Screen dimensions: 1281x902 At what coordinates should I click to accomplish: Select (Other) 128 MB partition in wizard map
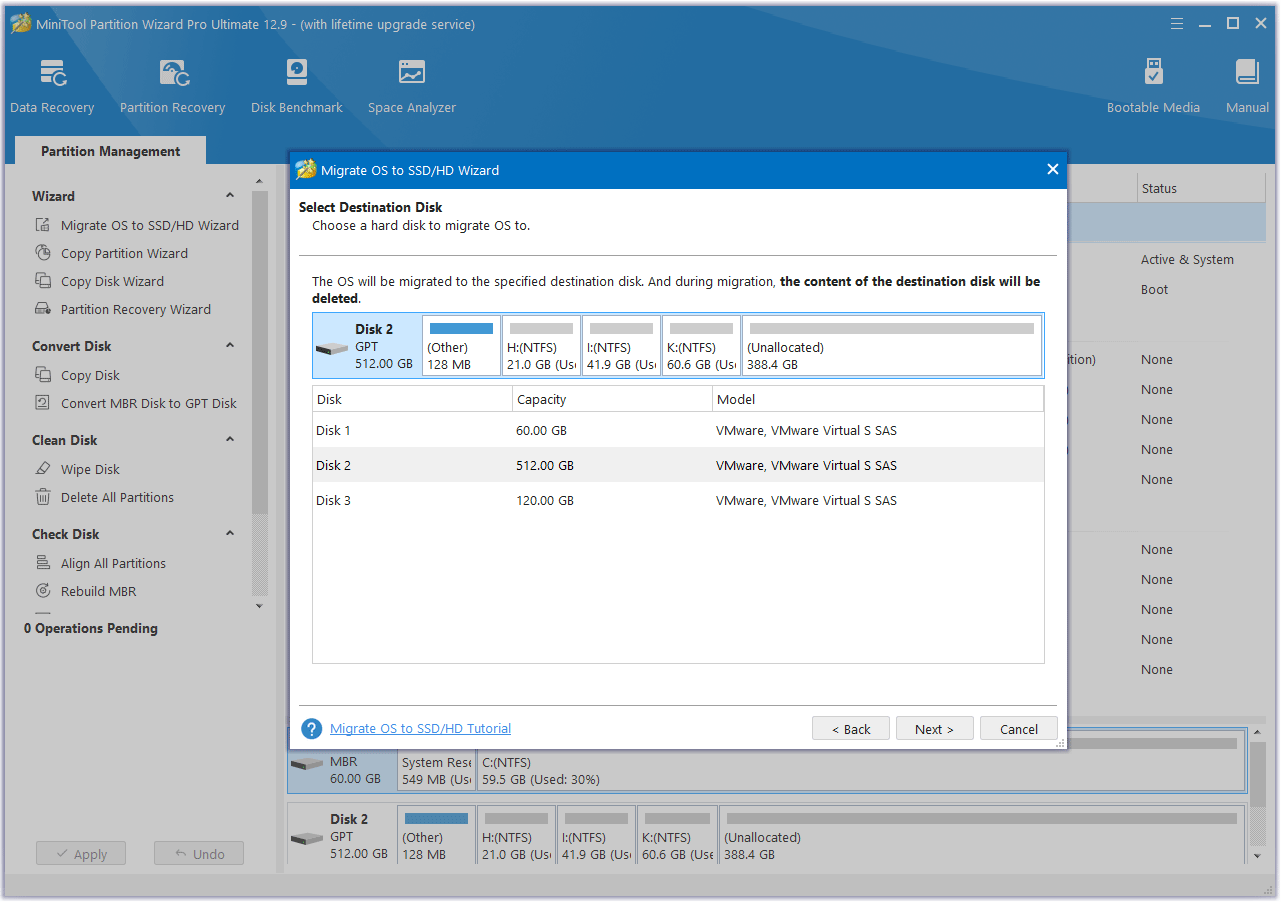(461, 346)
